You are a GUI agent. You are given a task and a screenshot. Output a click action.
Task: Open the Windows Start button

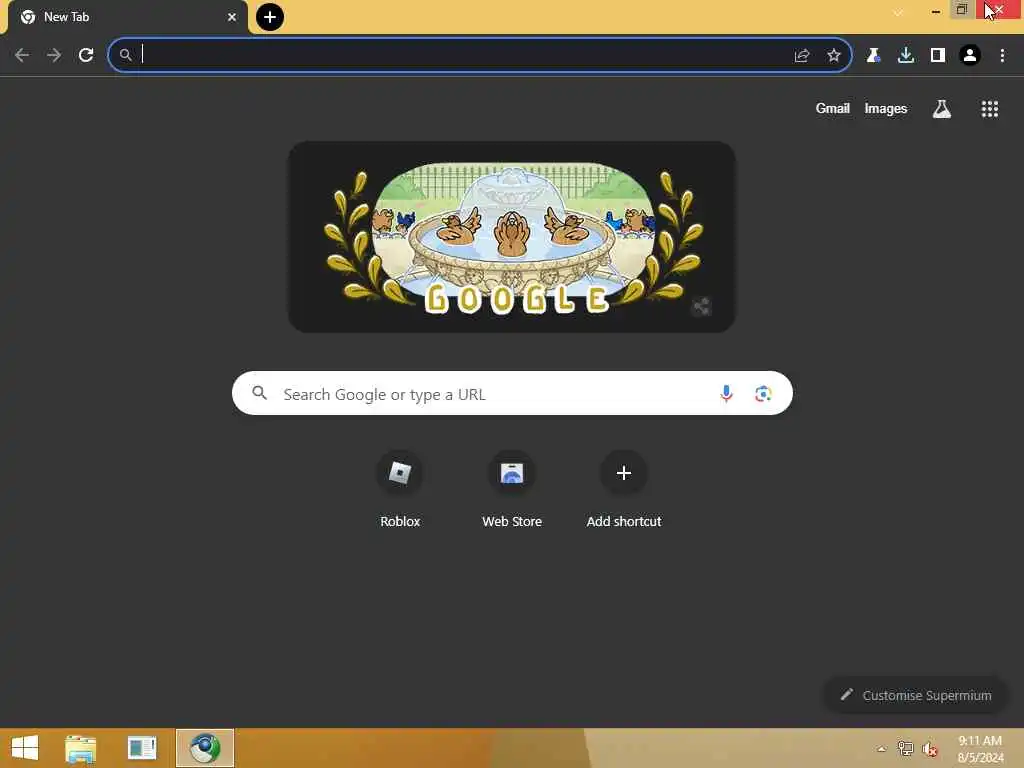(25, 748)
